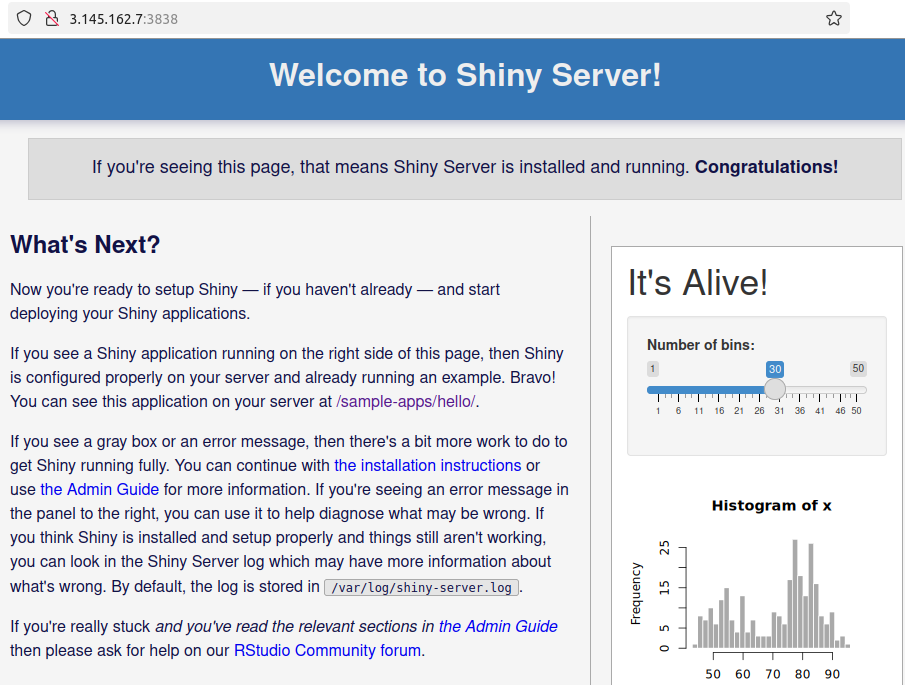Click the address bar showing 3.145.162.7:3838

click(428, 18)
